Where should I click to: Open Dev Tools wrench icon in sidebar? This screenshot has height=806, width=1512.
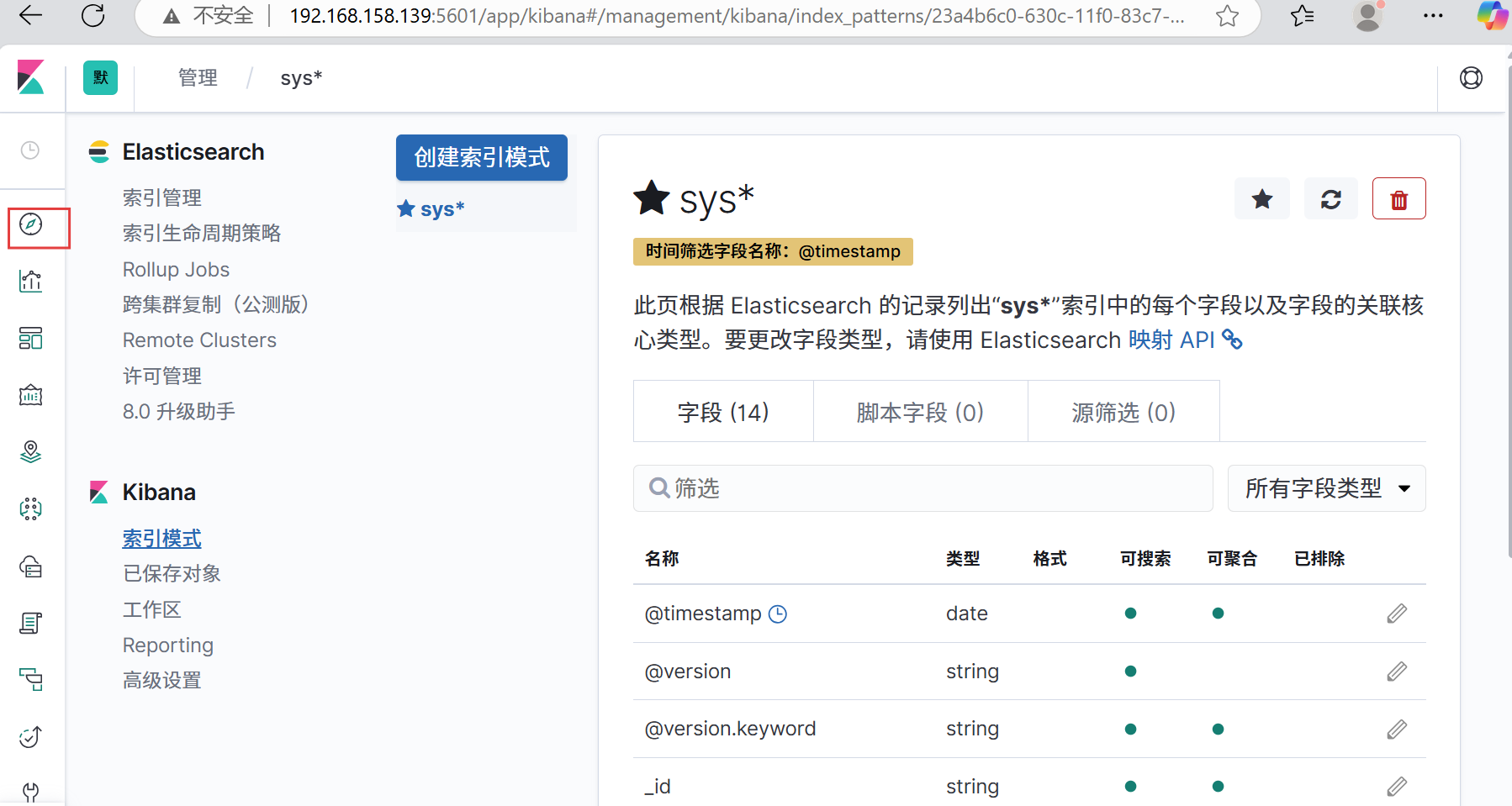click(x=31, y=792)
